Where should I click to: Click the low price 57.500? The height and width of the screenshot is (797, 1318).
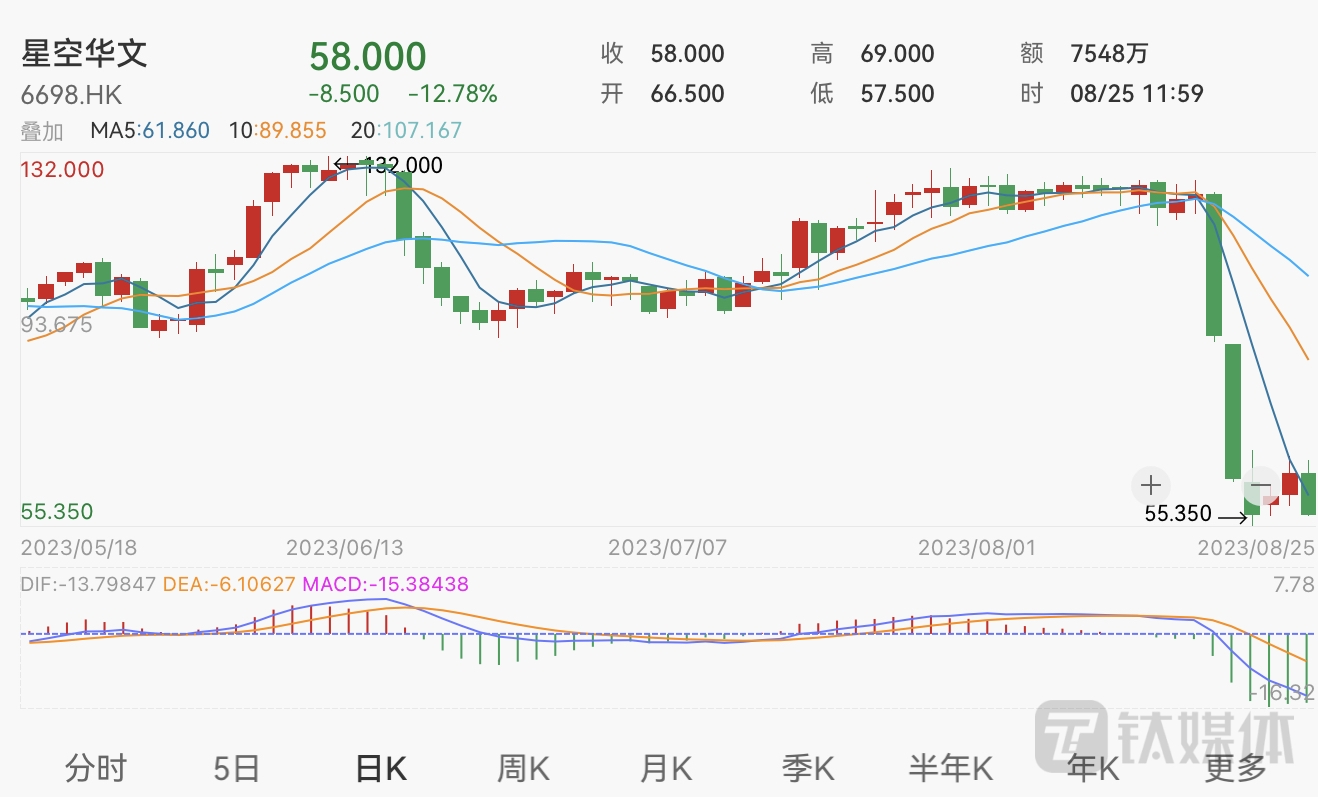897,94
